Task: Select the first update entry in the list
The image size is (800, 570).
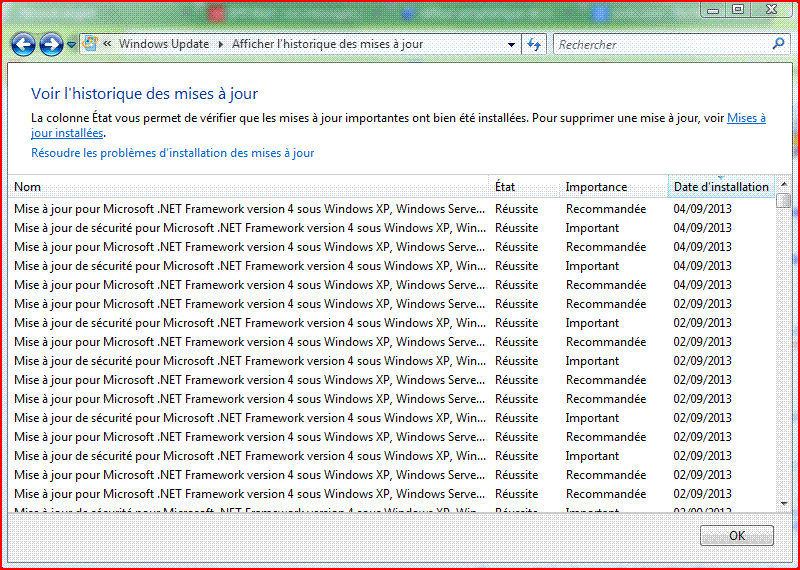Action: 391,209
